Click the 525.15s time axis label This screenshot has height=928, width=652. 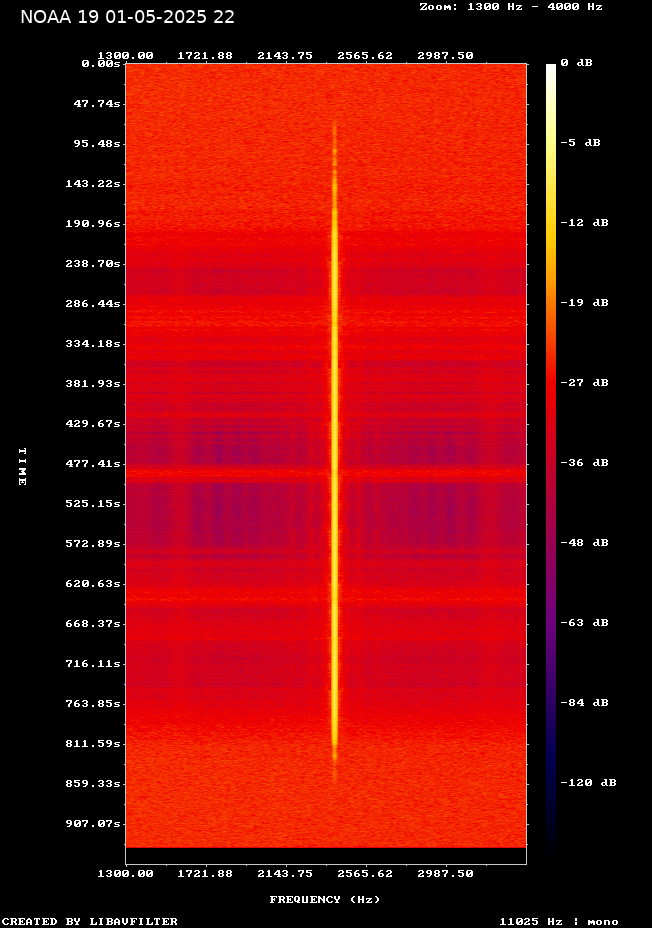93,504
